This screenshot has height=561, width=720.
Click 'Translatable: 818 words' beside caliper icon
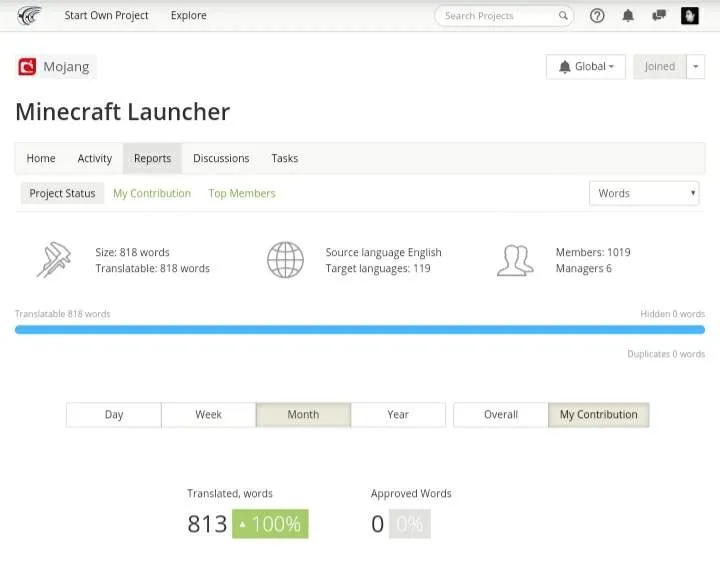(x=152, y=268)
